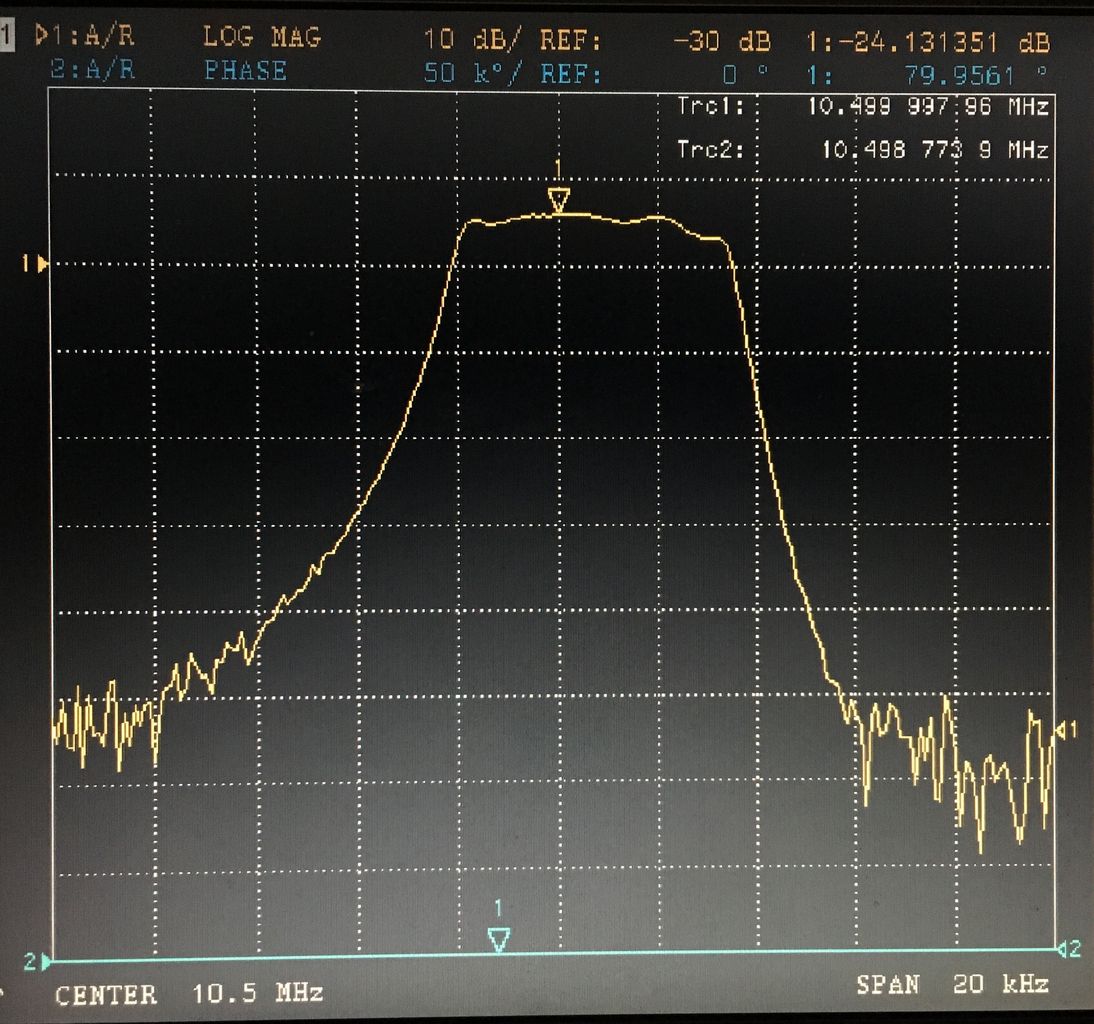Viewport: 1094px width, 1024px height.
Task: Click the 10 dB/ scale value
Action: point(472,39)
